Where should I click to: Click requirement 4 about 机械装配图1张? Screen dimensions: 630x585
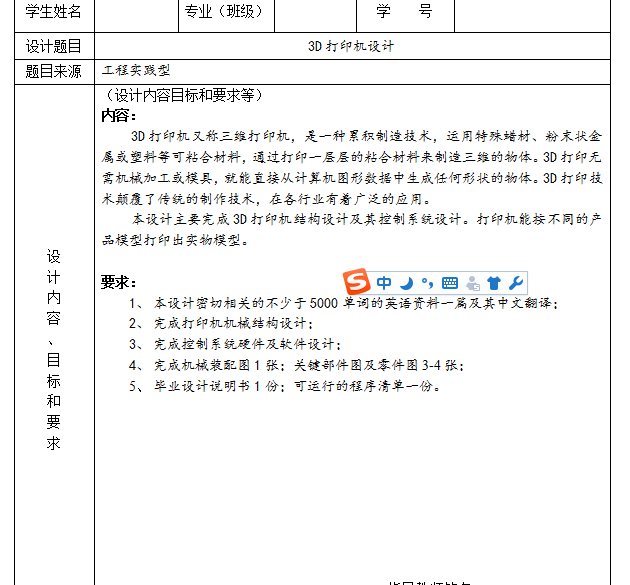click(297, 365)
